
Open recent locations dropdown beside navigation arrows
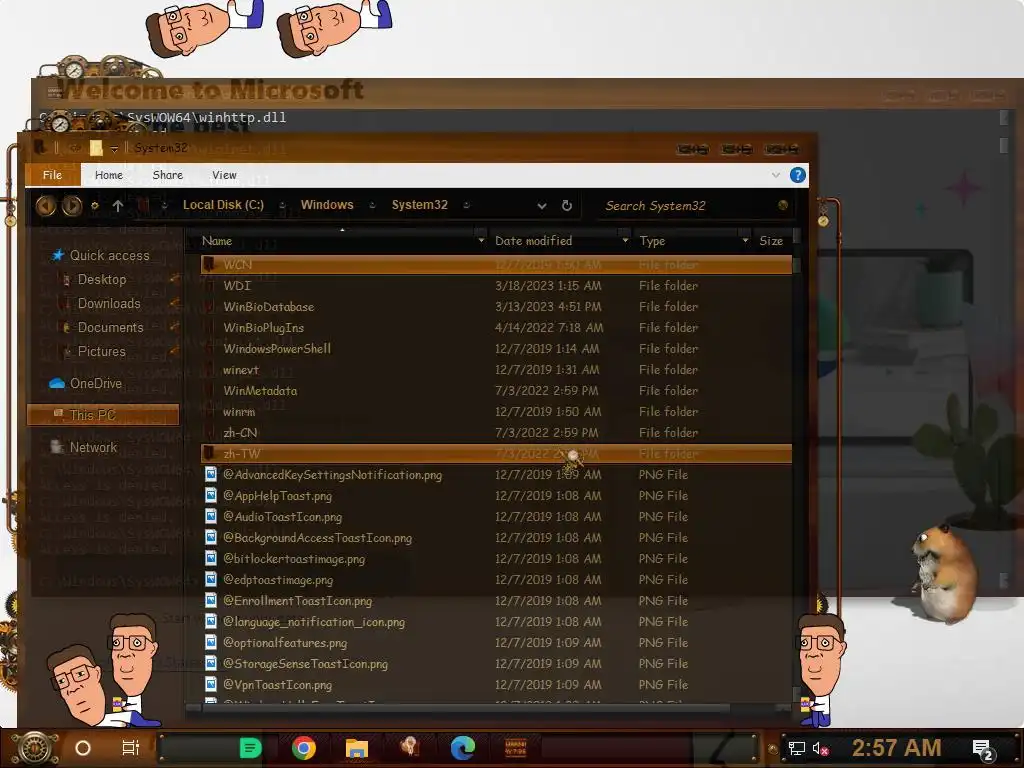coord(95,206)
